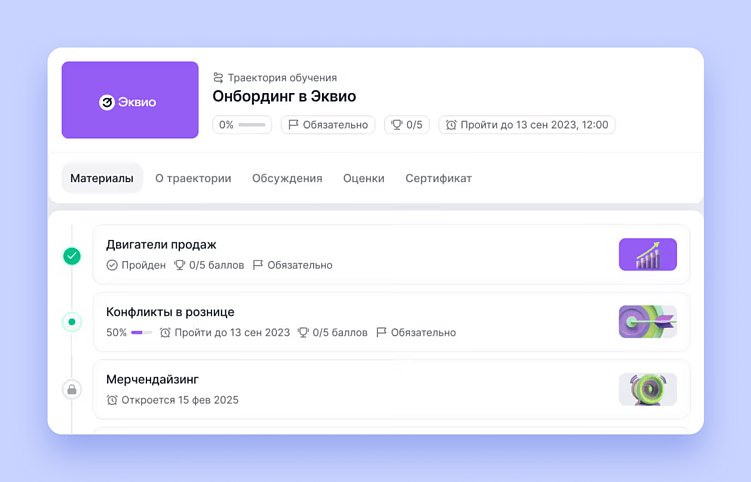751x482 pixels.
Task: Click the Пройден check circle icon
Action: pyautogui.click(x=112, y=265)
